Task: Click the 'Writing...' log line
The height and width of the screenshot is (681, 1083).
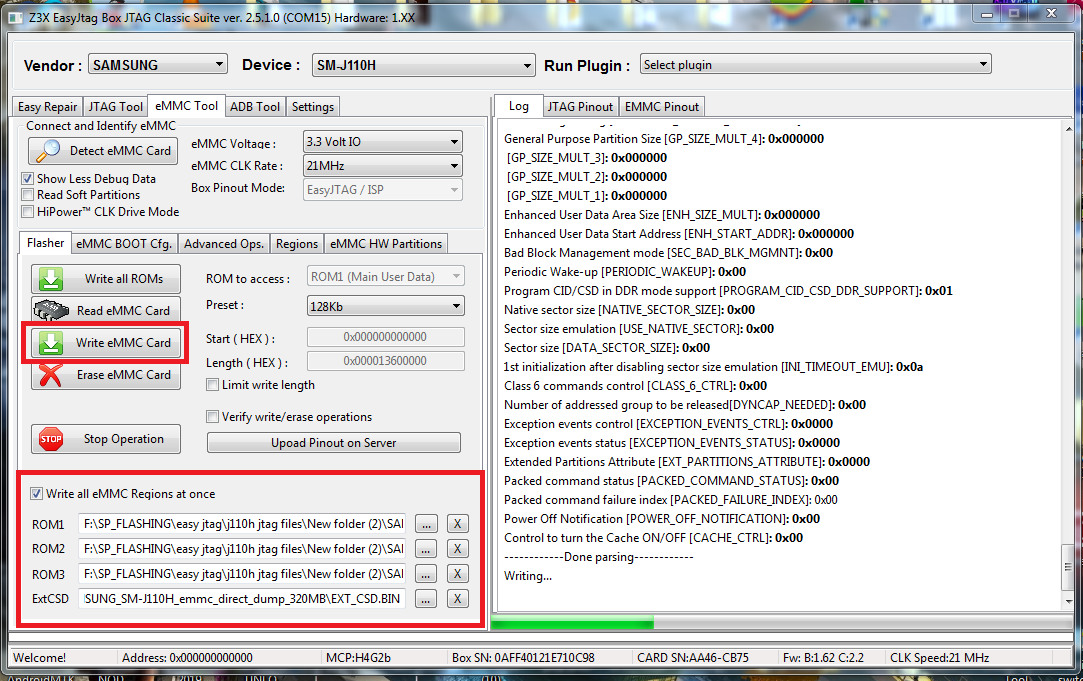Action: 528,576
